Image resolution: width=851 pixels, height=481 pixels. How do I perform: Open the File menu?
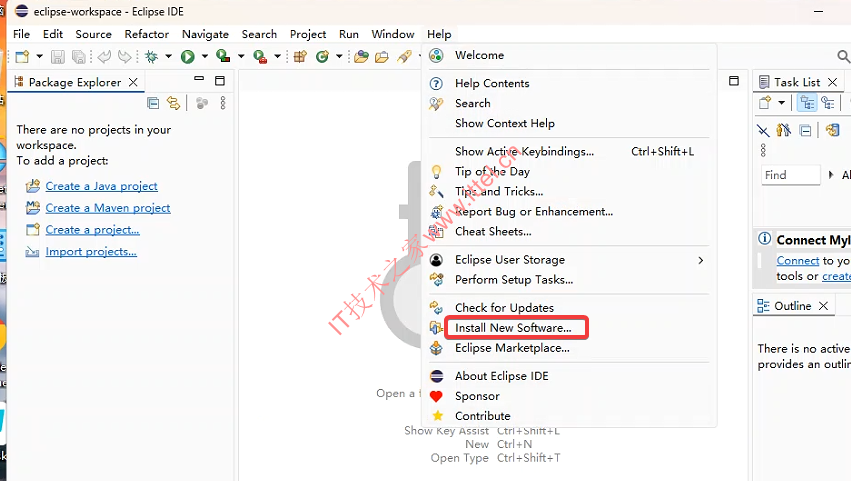point(21,34)
